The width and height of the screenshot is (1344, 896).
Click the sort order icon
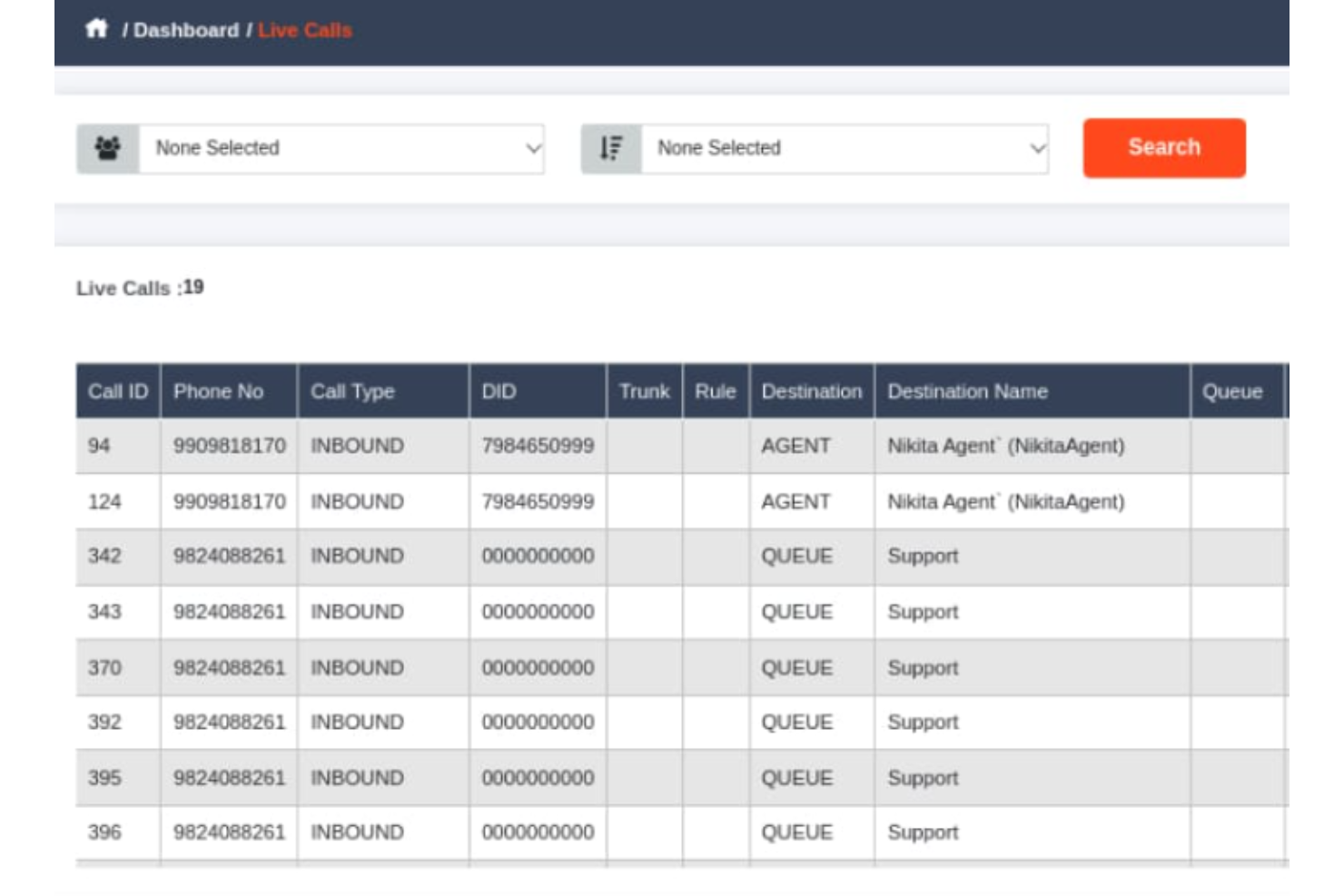[x=611, y=148]
